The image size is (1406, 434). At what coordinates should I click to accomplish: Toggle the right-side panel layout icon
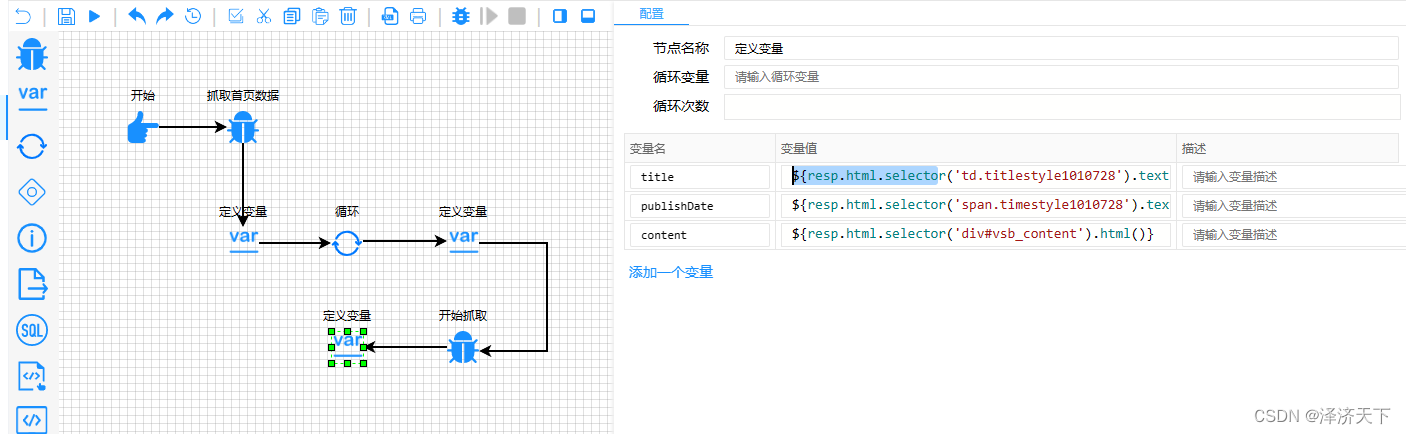pos(560,16)
